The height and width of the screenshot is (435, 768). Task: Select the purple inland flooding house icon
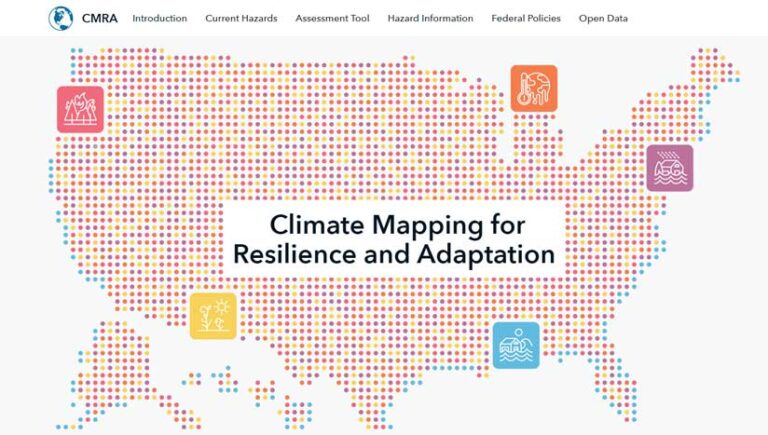[x=670, y=168]
